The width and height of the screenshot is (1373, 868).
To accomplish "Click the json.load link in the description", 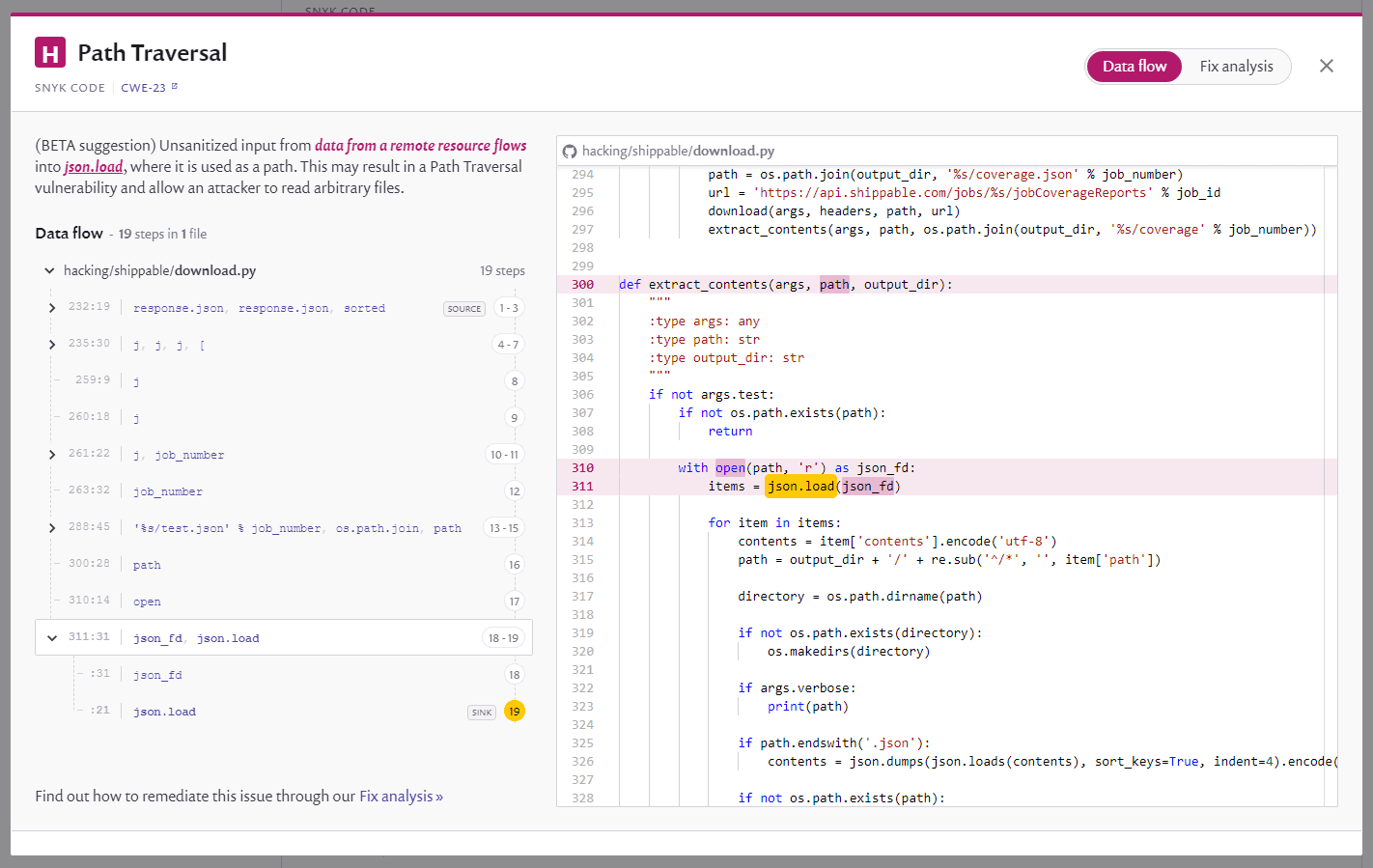I will pos(94,167).
